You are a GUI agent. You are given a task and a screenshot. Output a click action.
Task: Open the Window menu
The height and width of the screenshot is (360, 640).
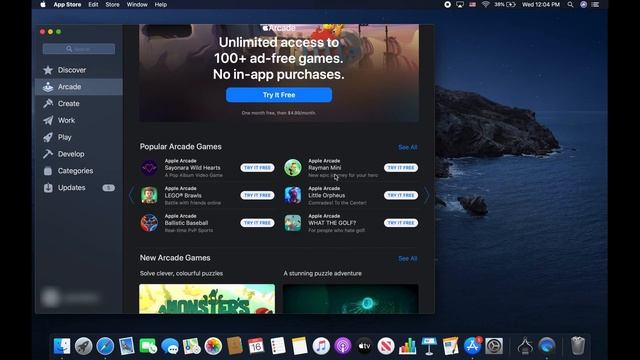tap(137, 4)
